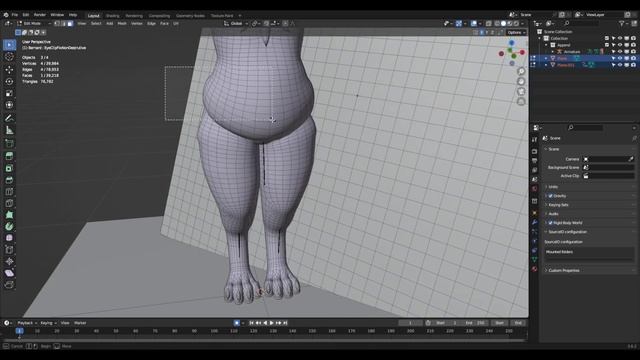Select the Measure ruler tool
The height and width of the screenshot is (360, 640).
click(x=9, y=130)
